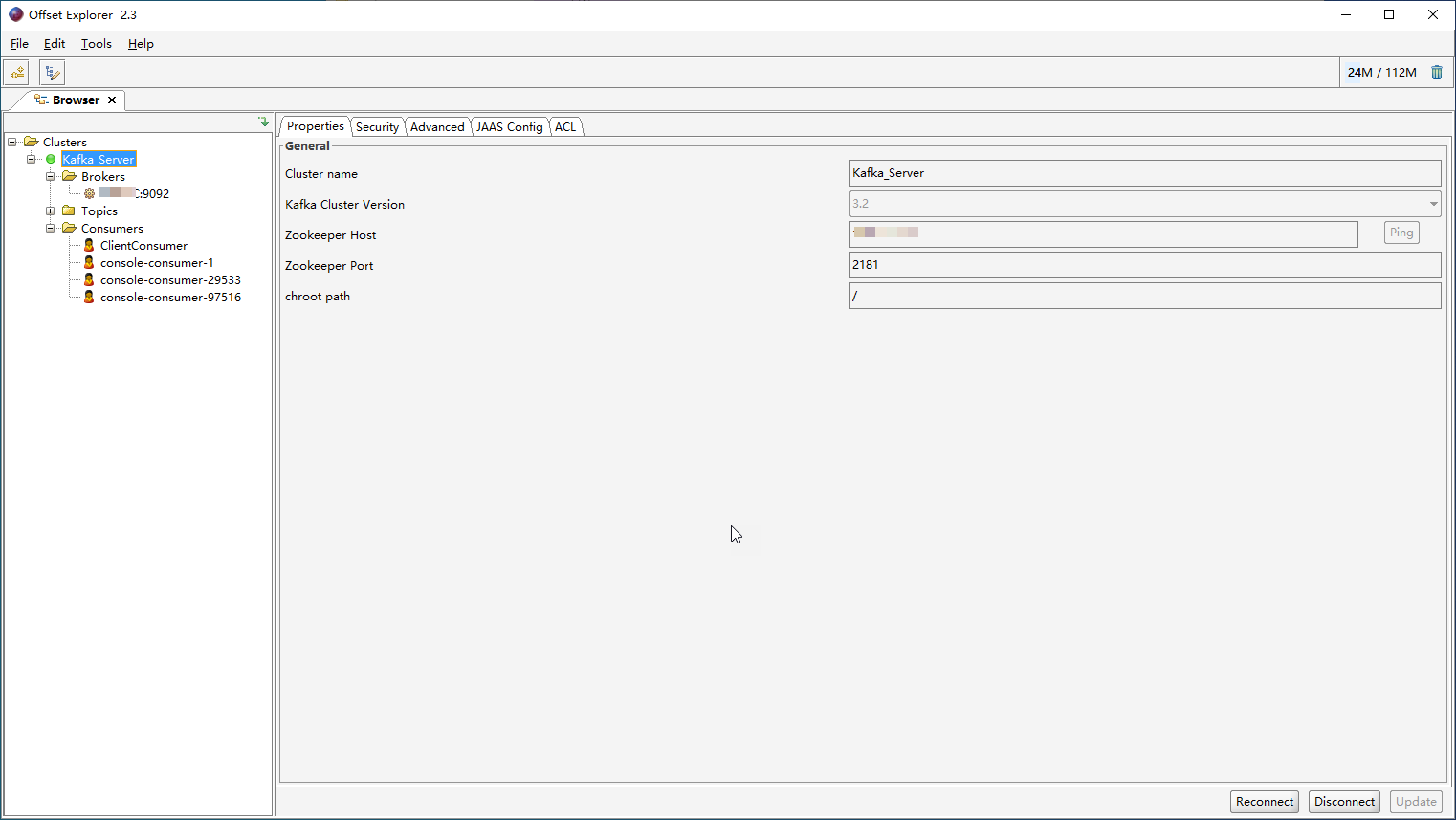Switch to the JAAS Config tab
The image size is (1456, 820).
509,127
